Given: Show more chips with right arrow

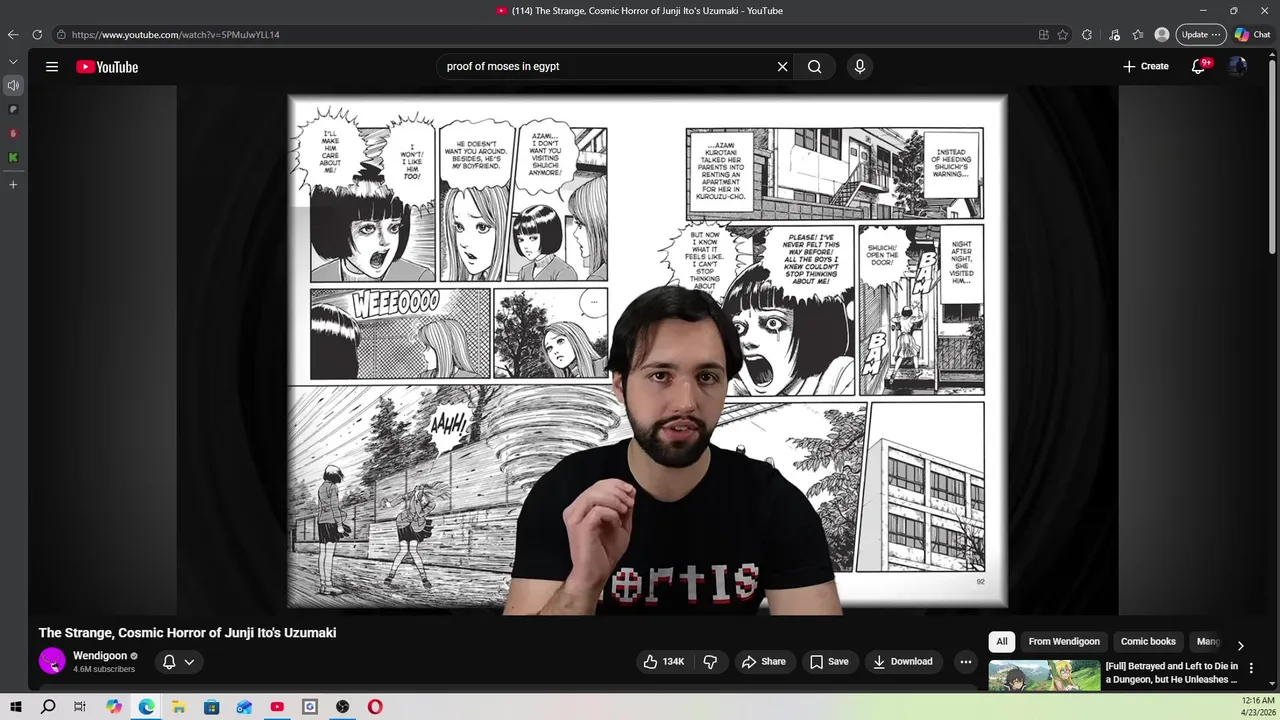Looking at the screenshot, I should [1240, 645].
